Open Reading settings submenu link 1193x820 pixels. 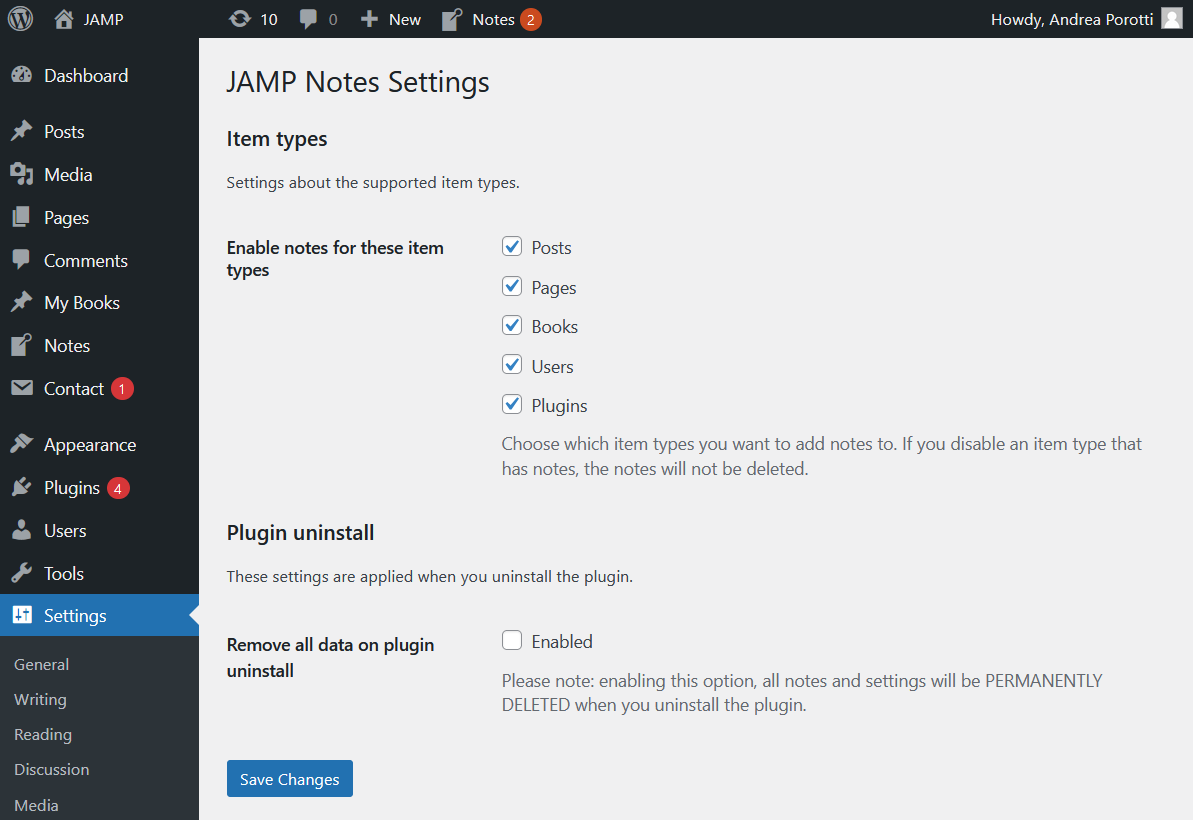tap(43, 735)
